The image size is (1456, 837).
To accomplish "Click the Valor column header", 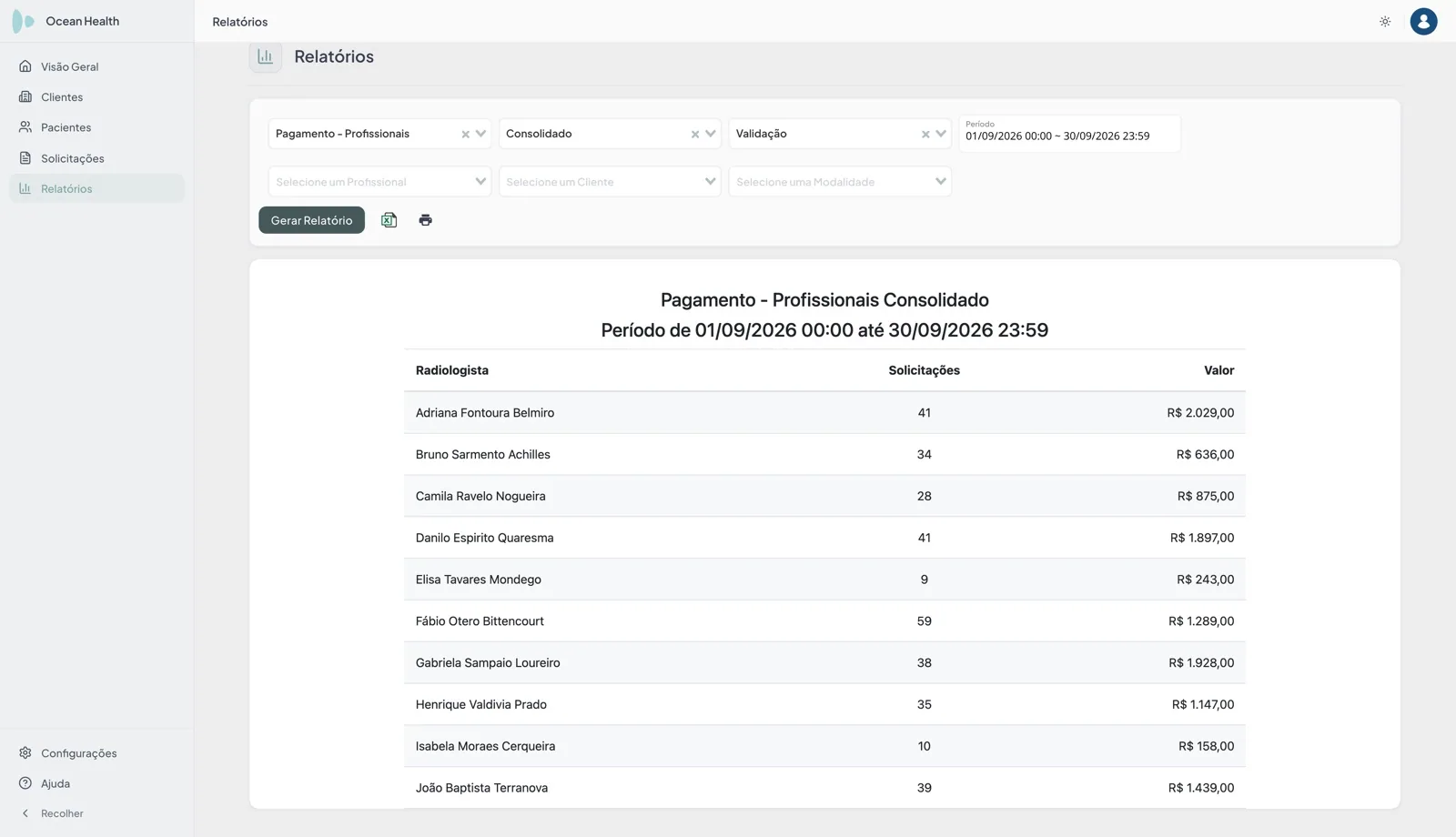I will click(1218, 370).
